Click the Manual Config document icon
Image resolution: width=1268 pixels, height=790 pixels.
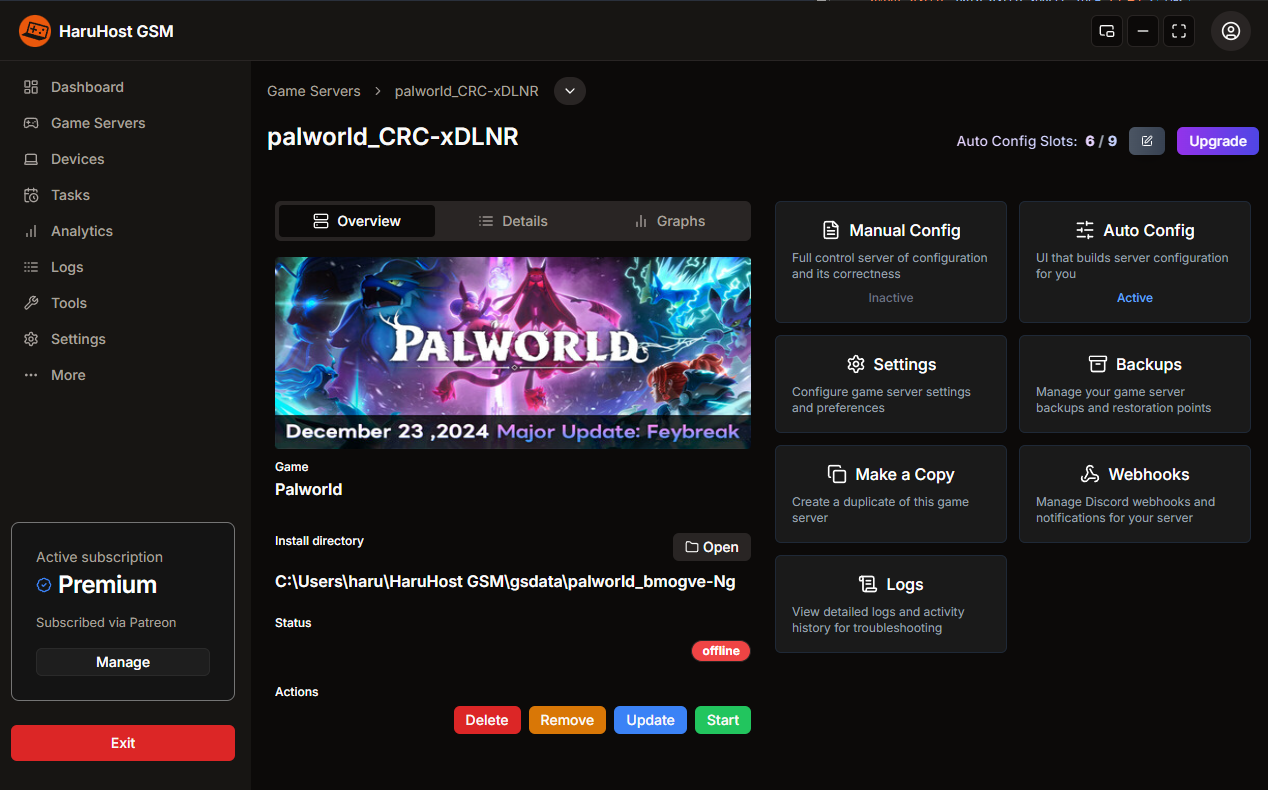click(831, 230)
